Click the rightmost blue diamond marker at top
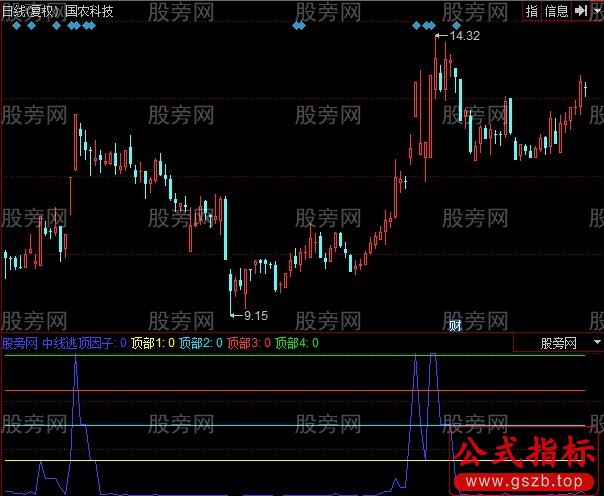604x496 pixels. 457,25
